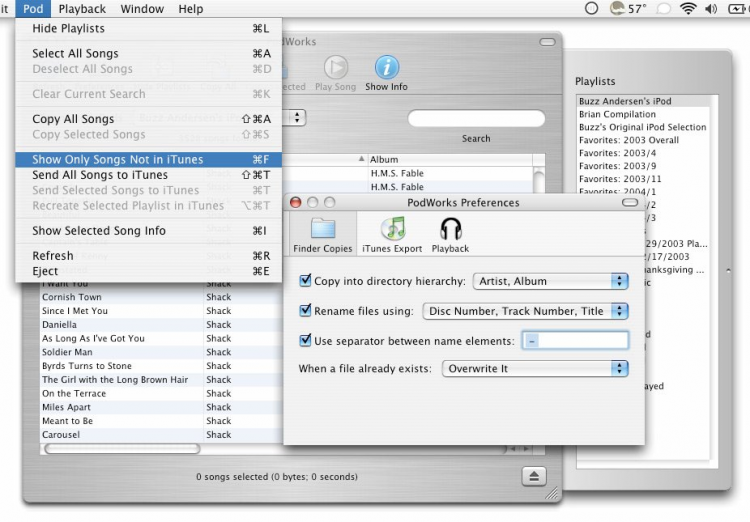Select the Brian Compilation playlist
750x522 pixels.
point(642,114)
